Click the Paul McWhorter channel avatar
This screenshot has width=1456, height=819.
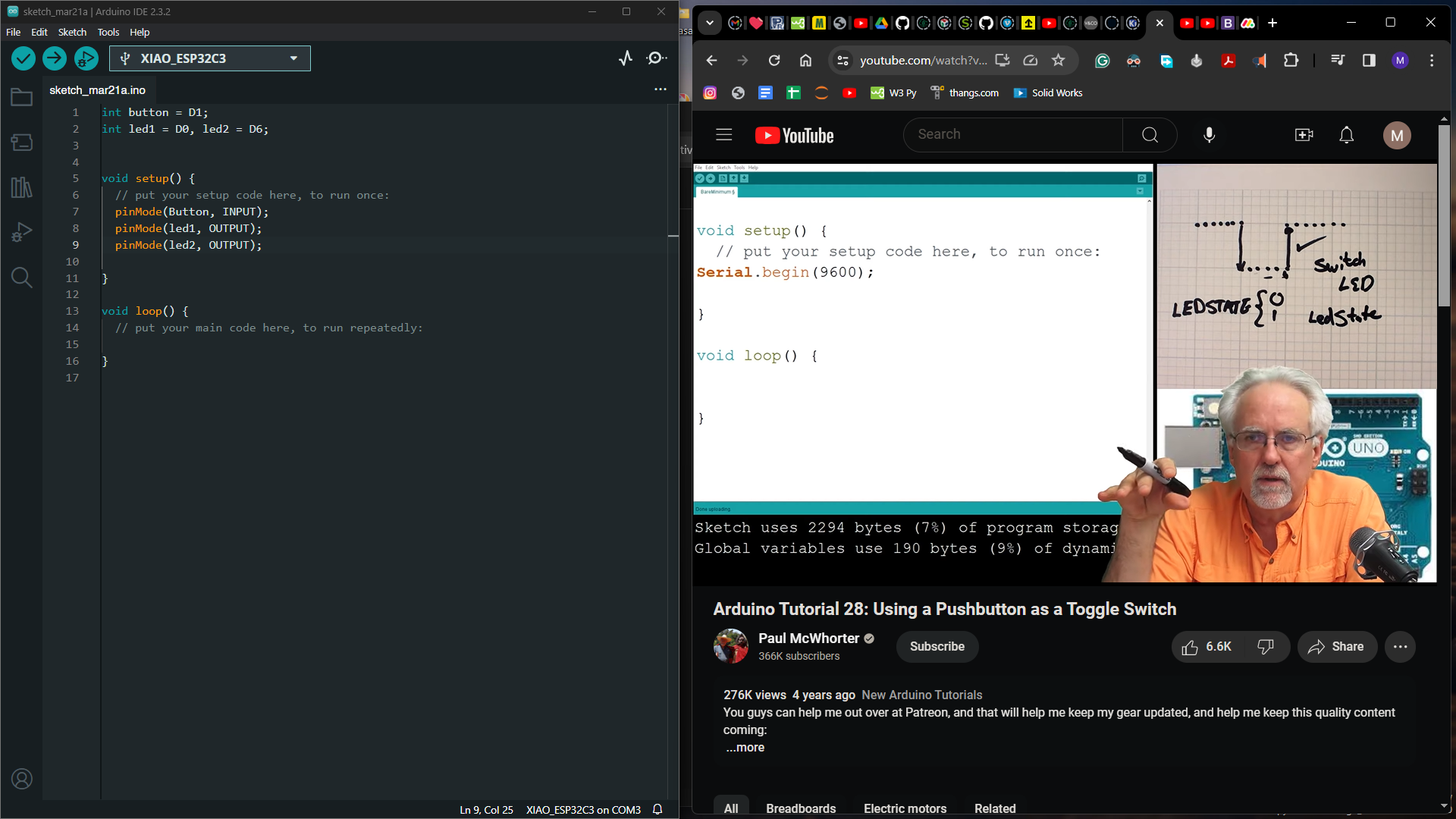tap(731, 646)
